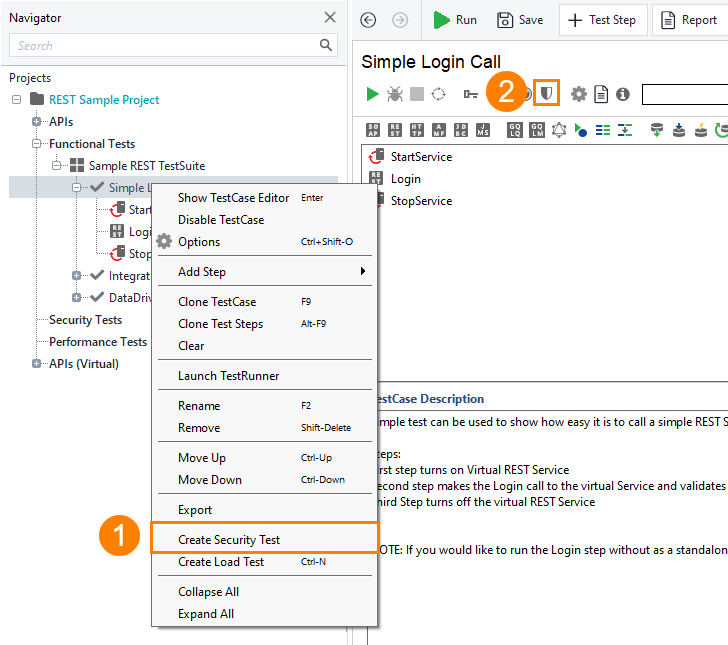Expand the APIs tree node

click(x=36, y=122)
